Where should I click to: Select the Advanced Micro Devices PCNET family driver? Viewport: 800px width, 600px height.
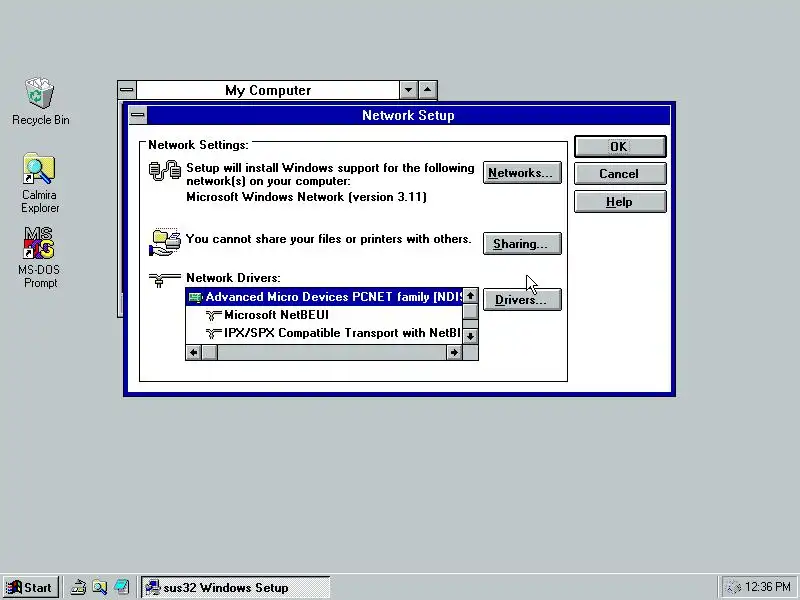click(x=324, y=297)
